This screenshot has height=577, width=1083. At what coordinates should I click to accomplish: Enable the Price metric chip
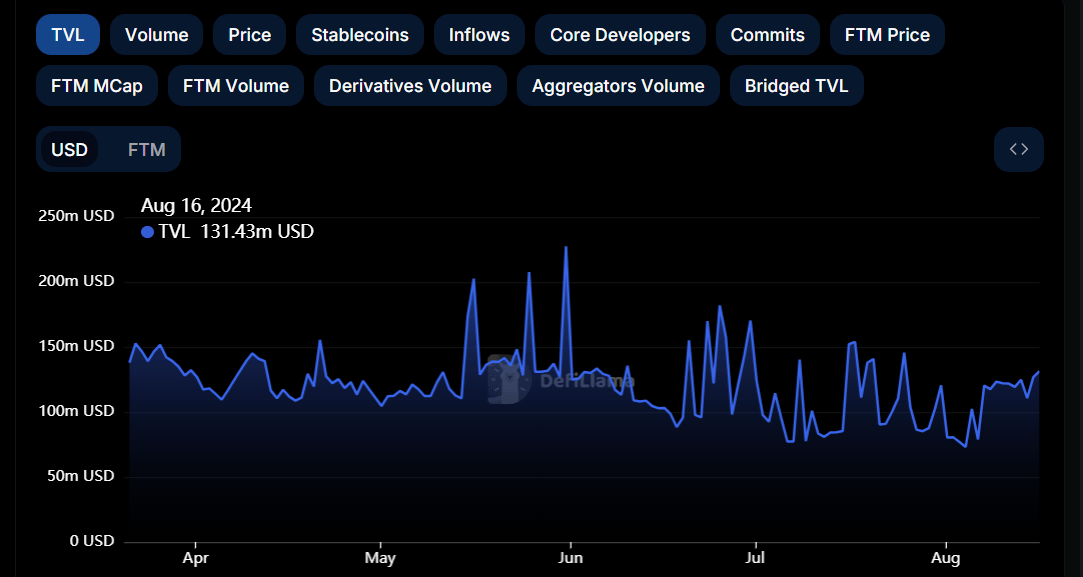click(249, 35)
